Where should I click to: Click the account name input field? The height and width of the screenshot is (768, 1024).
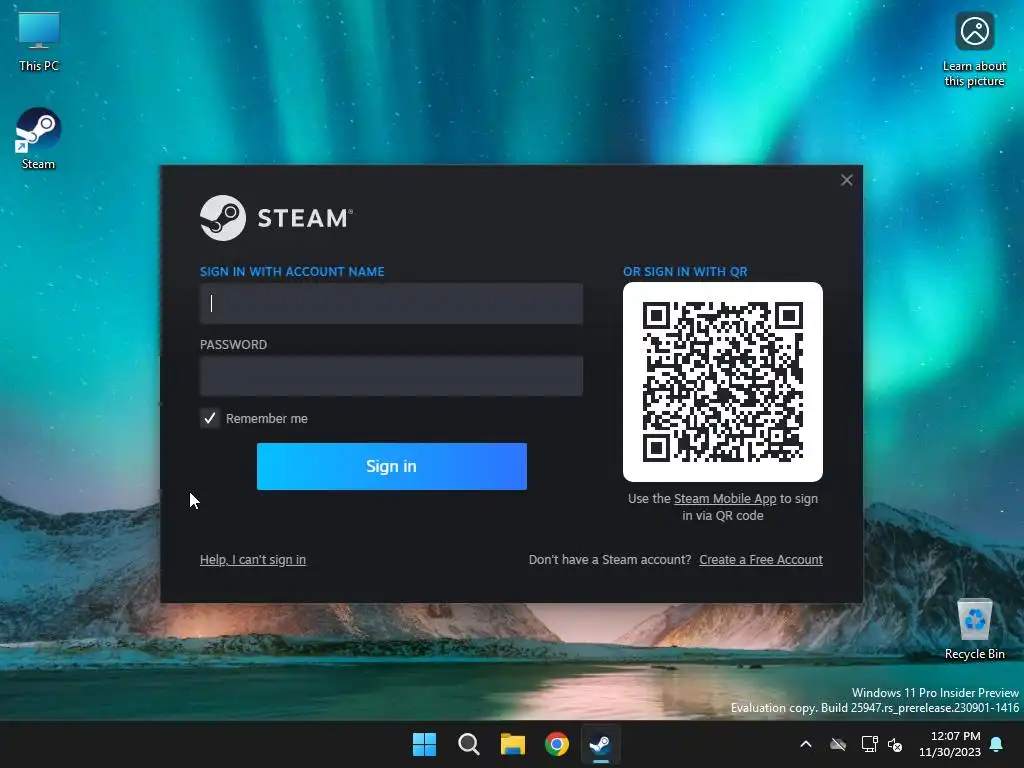[x=391, y=303]
